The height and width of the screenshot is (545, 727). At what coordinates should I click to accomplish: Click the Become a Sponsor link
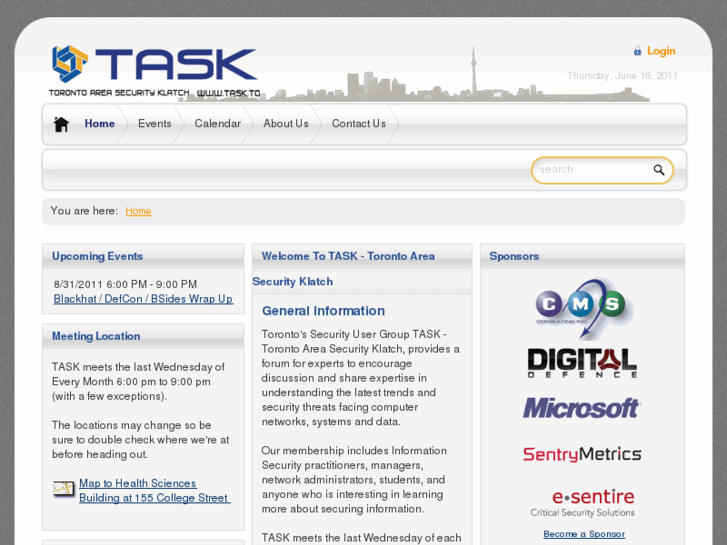(584, 534)
